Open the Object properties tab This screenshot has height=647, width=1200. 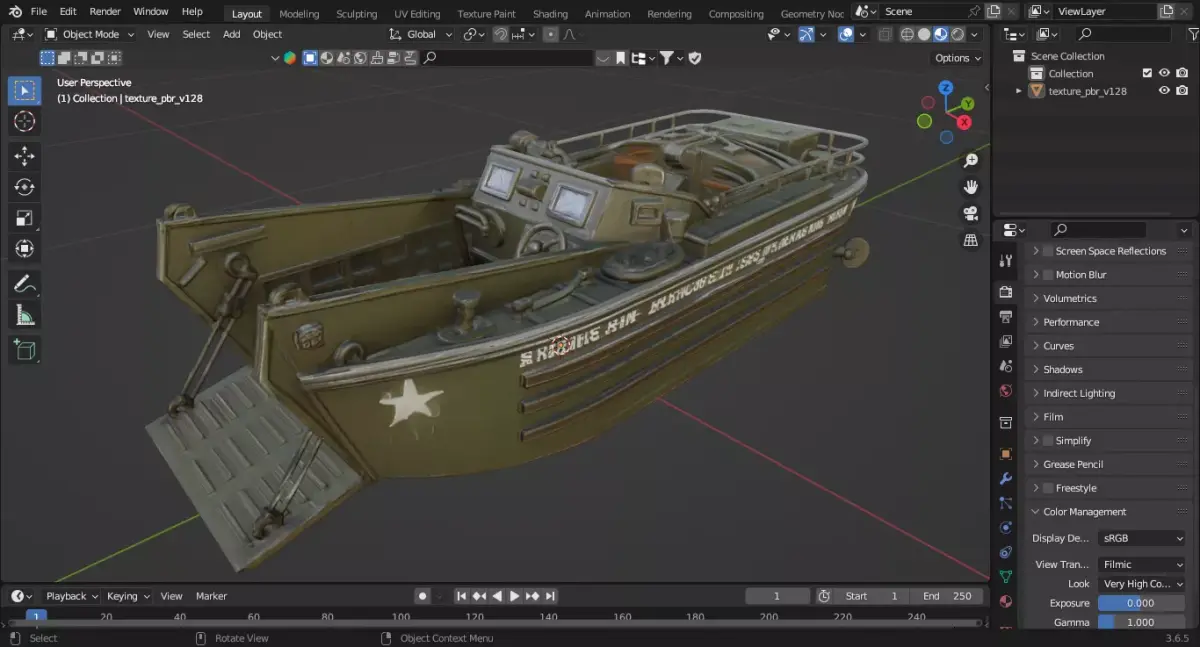point(1006,454)
